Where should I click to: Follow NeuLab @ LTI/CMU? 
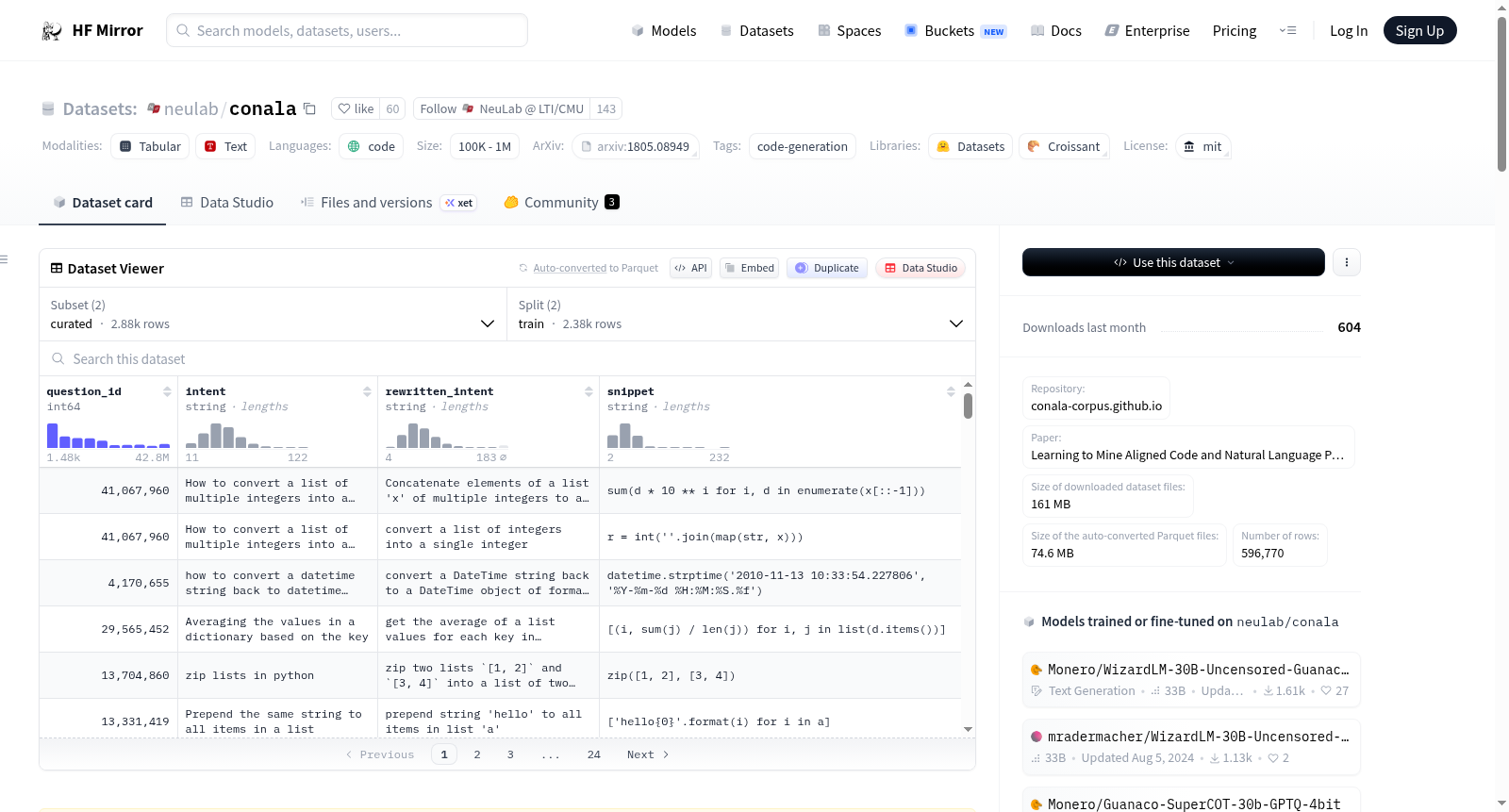502,109
